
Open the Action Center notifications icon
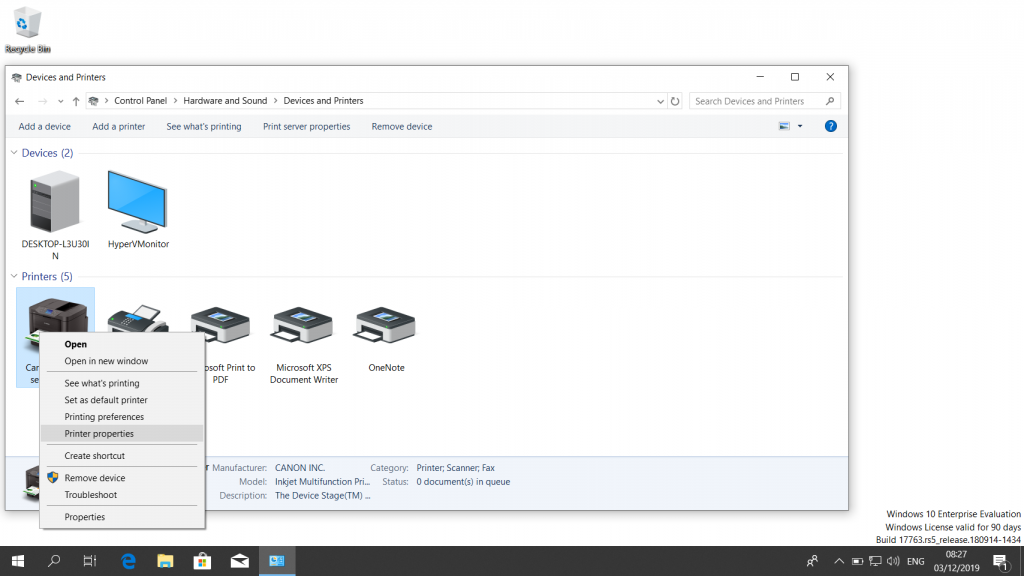[1001, 561]
